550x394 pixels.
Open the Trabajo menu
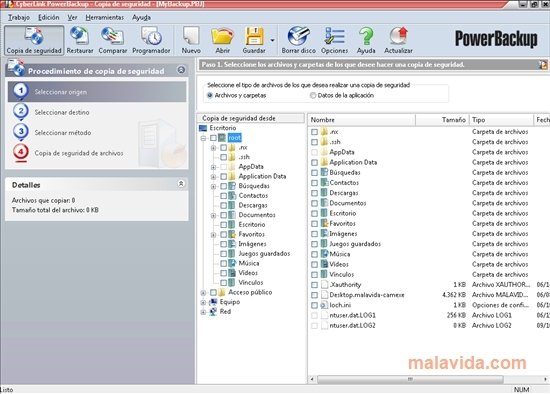pyautogui.click(x=19, y=17)
